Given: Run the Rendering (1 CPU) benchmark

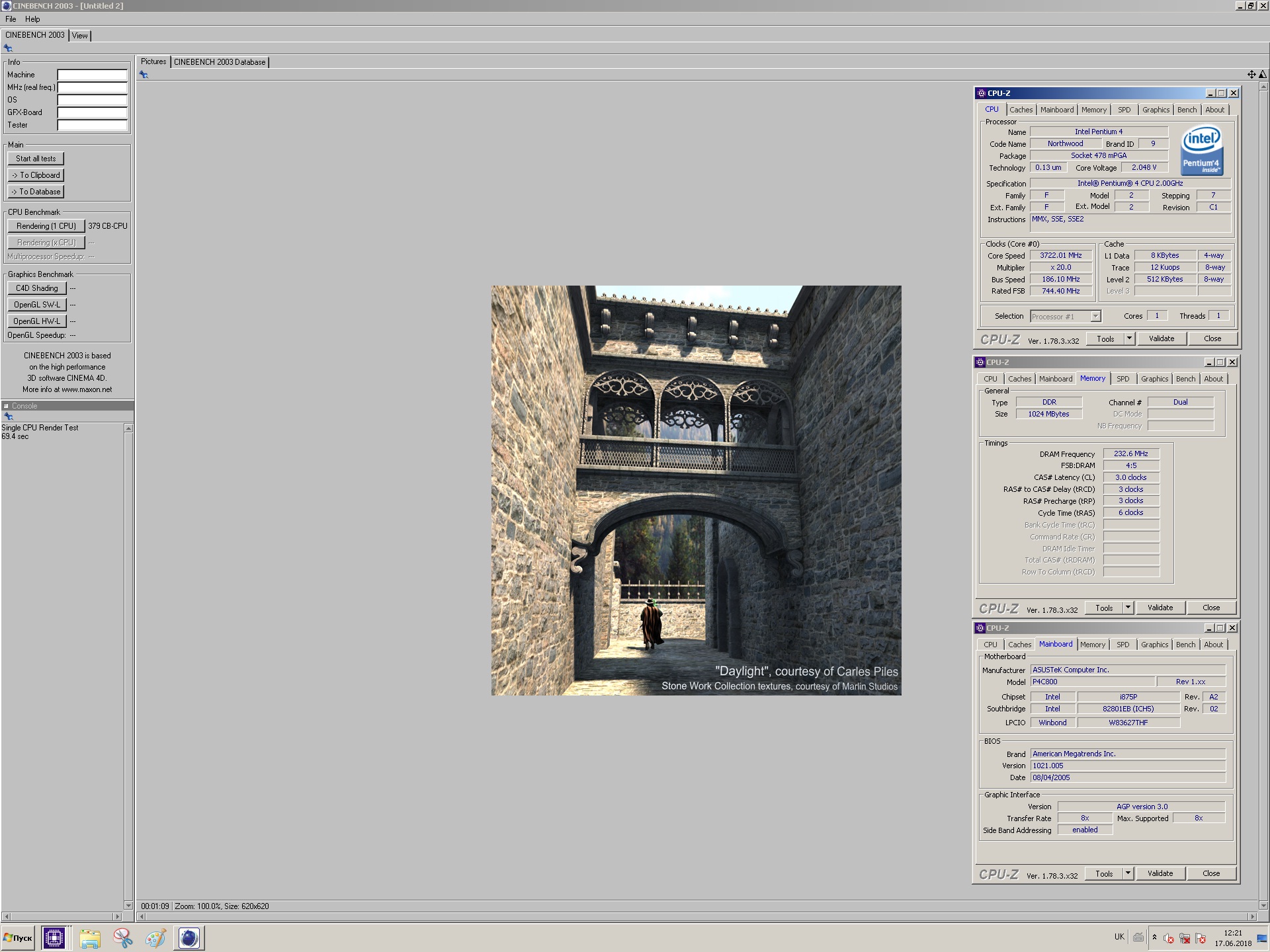Looking at the screenshot, I should point(46,226).
